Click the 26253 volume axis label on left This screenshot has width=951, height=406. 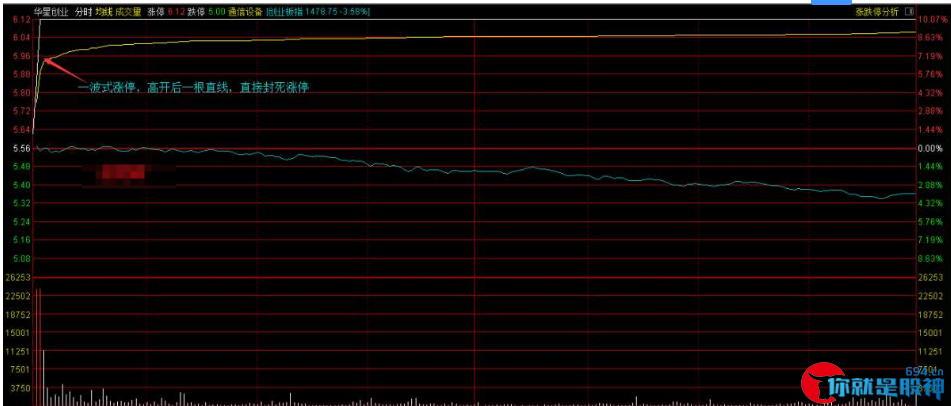coord(17,277)
